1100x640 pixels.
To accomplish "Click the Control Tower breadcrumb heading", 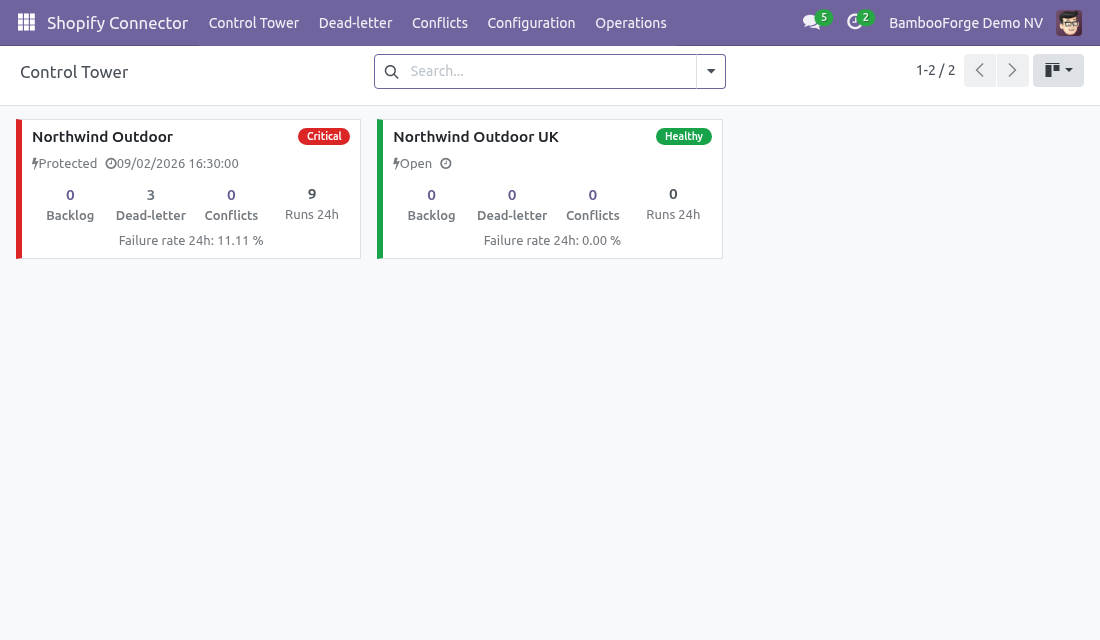I will (74, 72).
